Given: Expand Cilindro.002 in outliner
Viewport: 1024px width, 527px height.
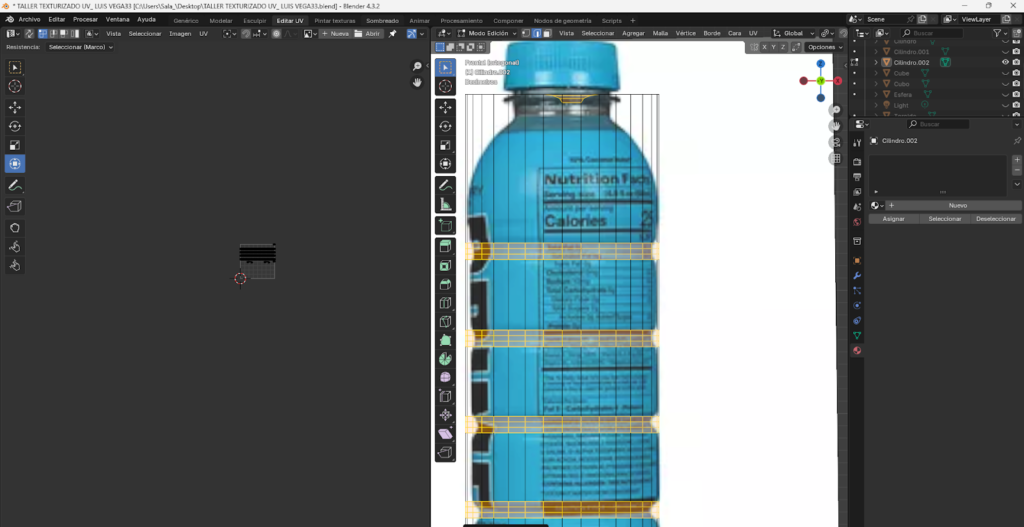Looking at the screenshot, I should point(876,62).
